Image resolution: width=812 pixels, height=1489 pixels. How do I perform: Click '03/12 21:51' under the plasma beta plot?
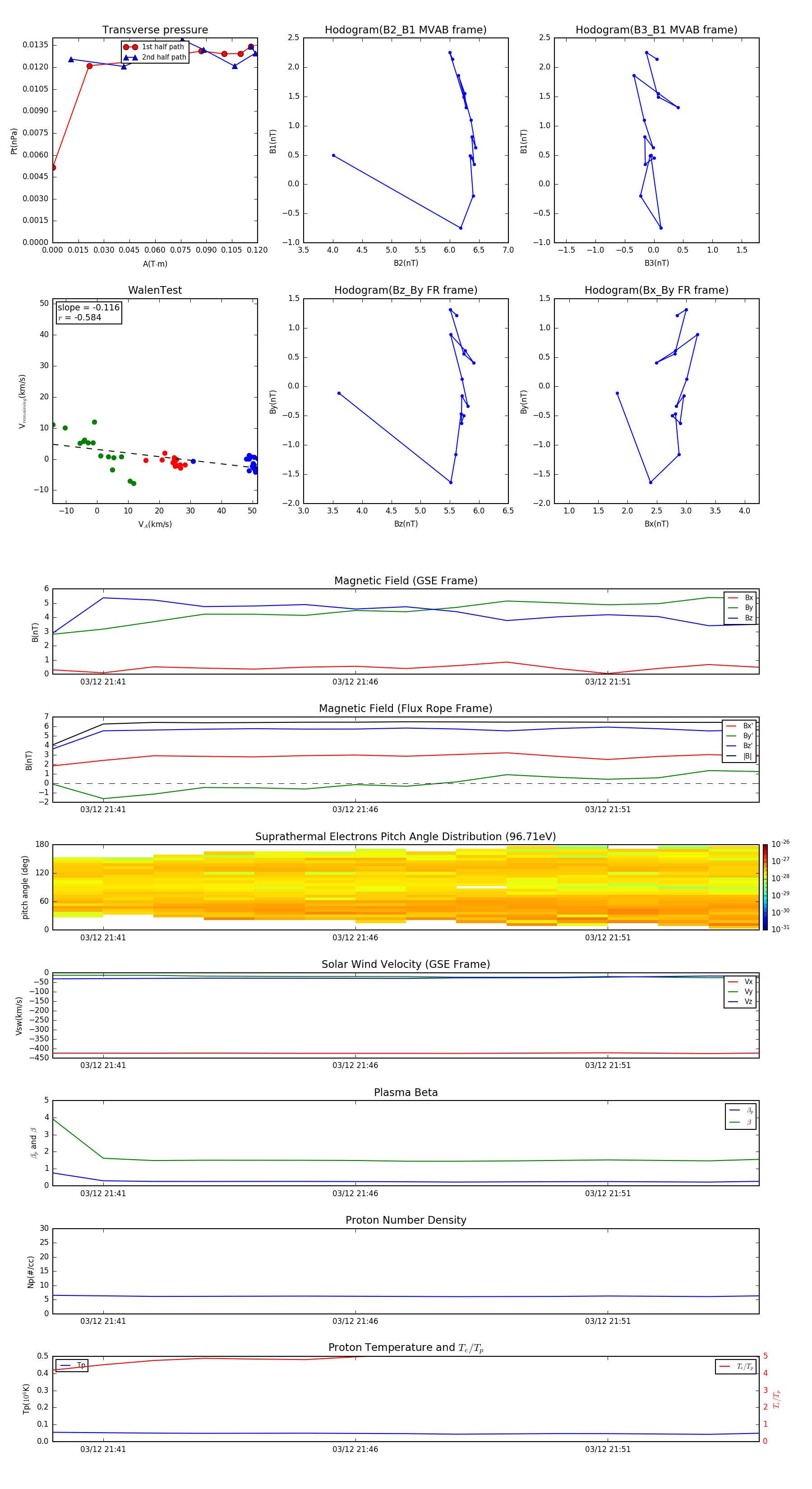click(x=607, y=1193)
